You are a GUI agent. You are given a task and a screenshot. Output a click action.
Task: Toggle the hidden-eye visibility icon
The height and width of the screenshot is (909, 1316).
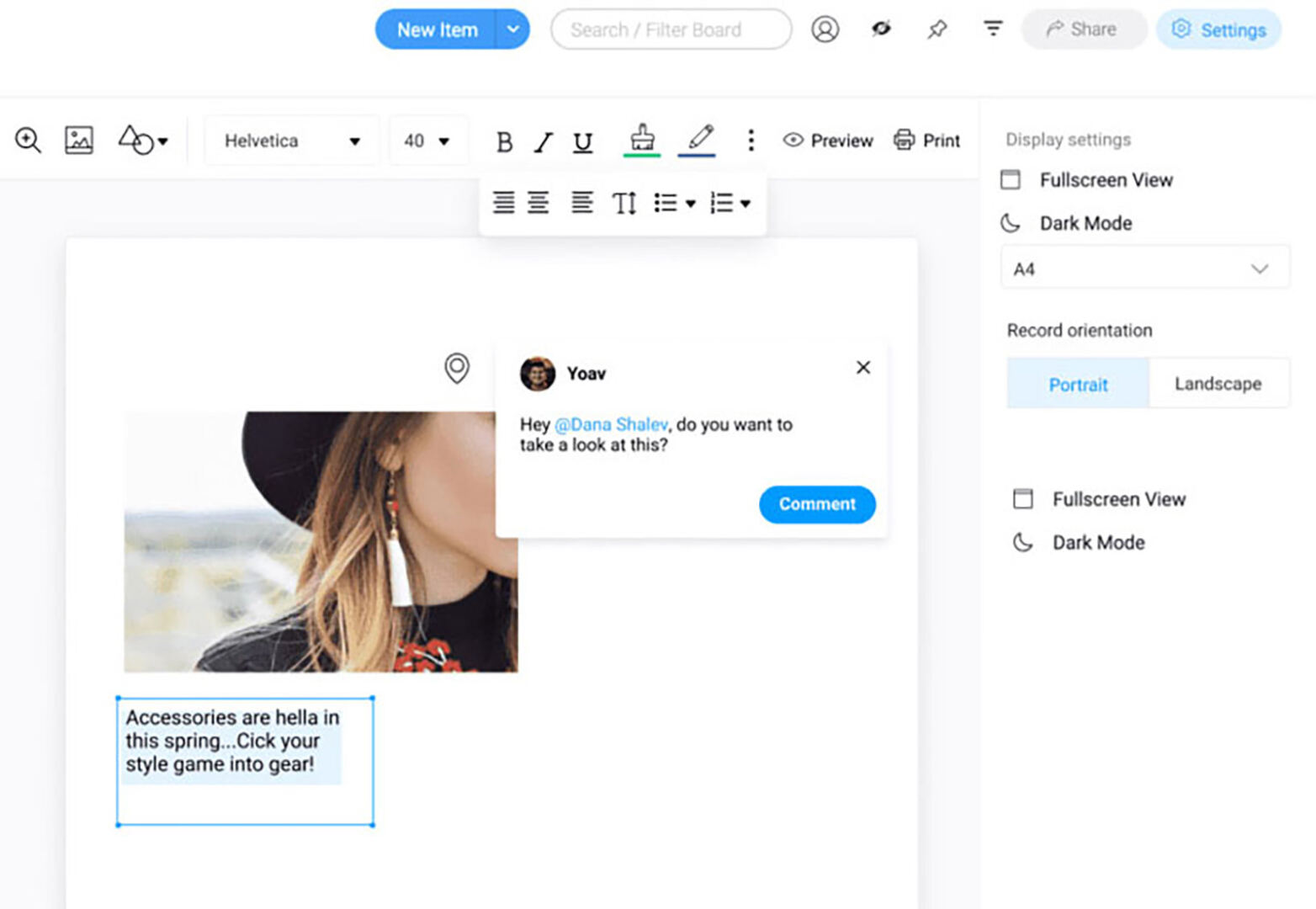(x=881, y=29)
